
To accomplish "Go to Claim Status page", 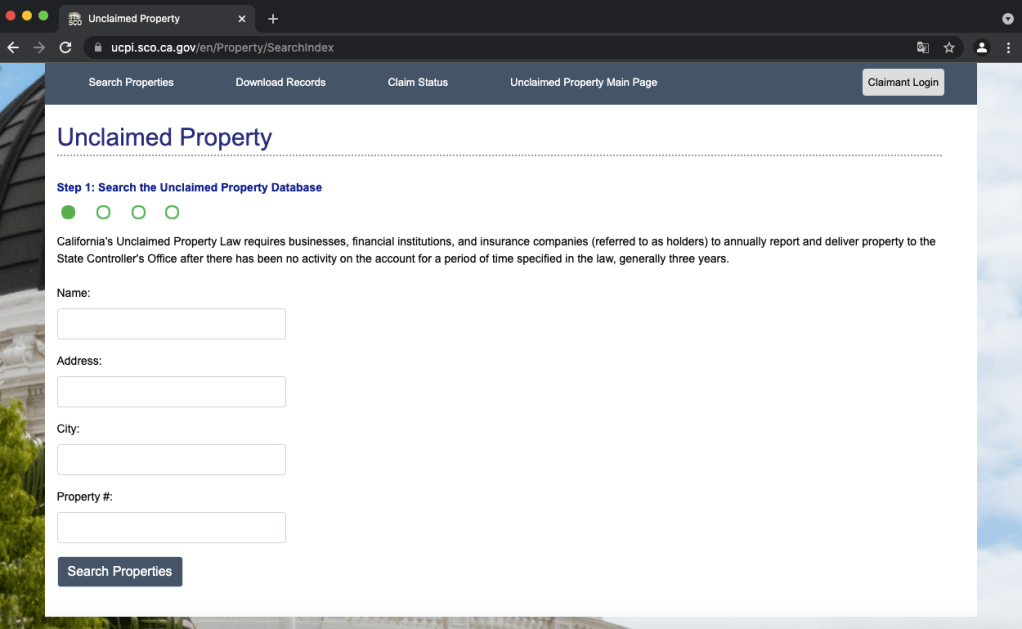I will [417, 82].
